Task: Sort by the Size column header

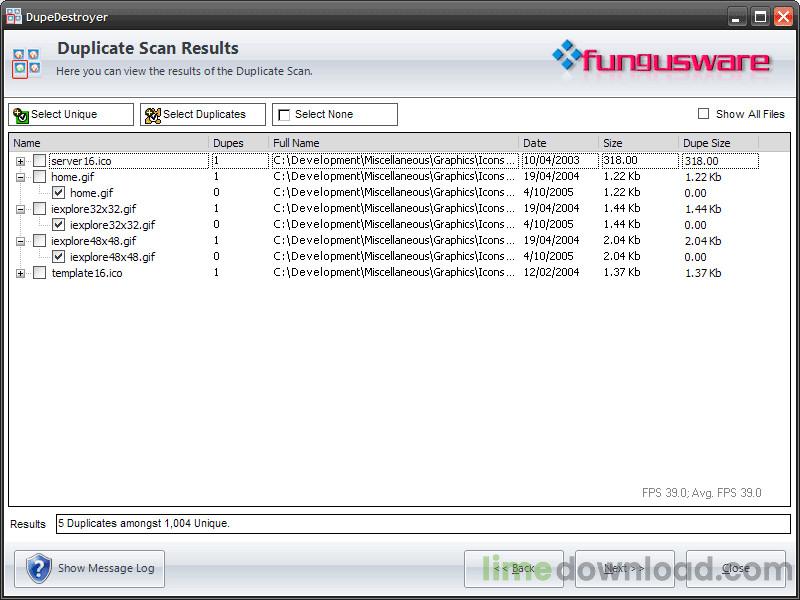Action: tap(638, 143)
